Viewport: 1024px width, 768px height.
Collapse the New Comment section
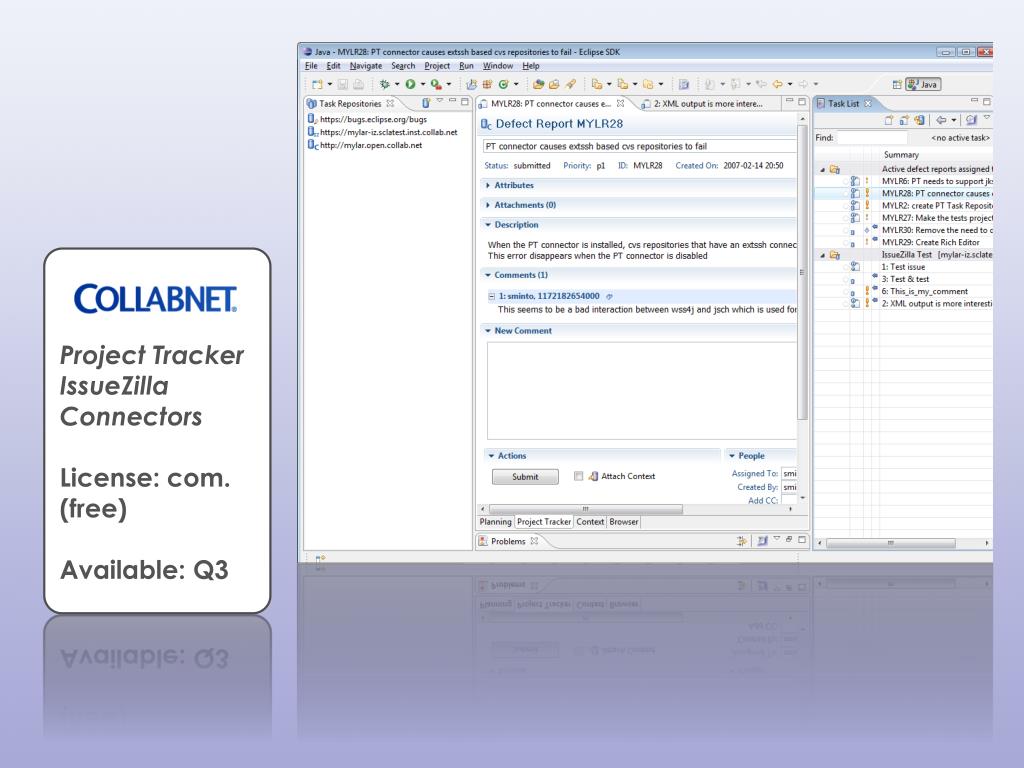tap(488, 331)
